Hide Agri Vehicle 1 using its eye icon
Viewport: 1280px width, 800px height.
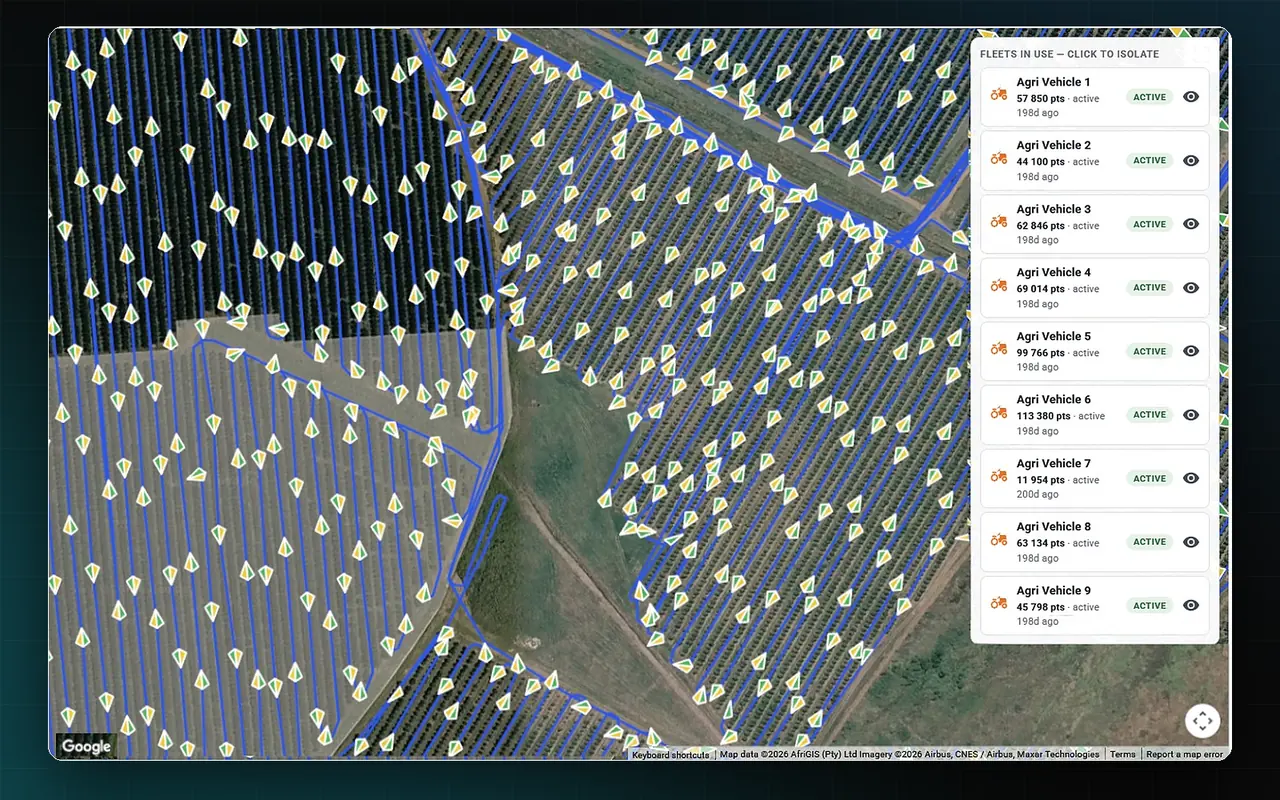coord(1191,97)
